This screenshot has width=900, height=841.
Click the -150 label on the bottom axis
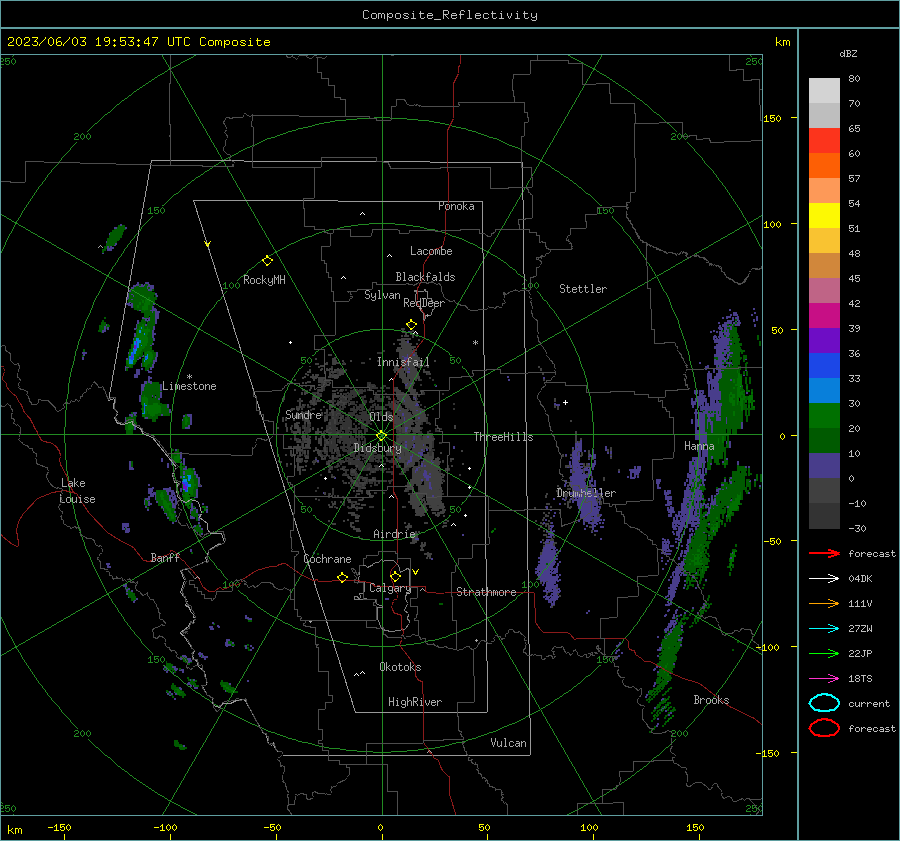coord(59,828)
